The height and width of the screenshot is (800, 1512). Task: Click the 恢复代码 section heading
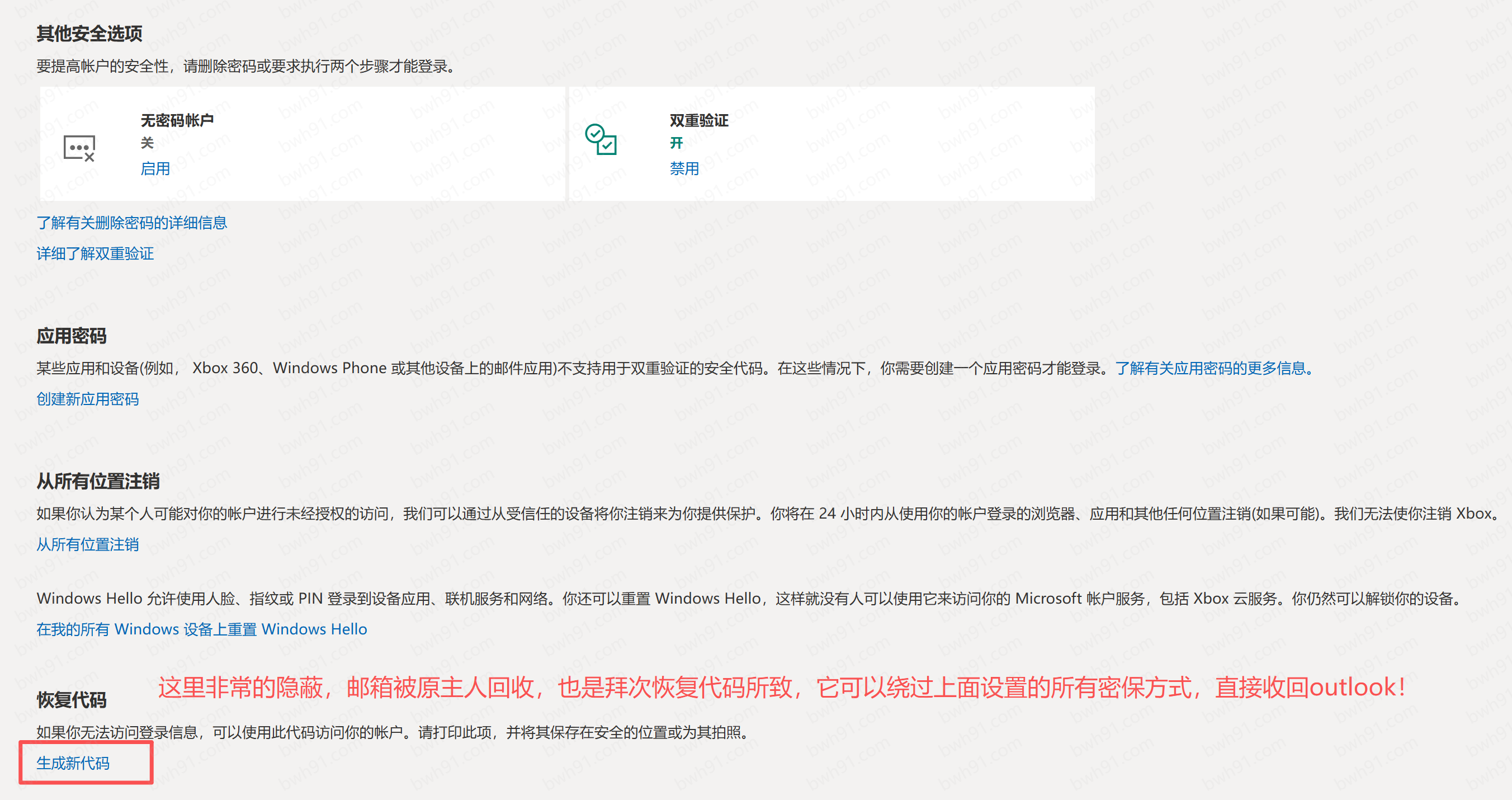(x=71, y=699)
